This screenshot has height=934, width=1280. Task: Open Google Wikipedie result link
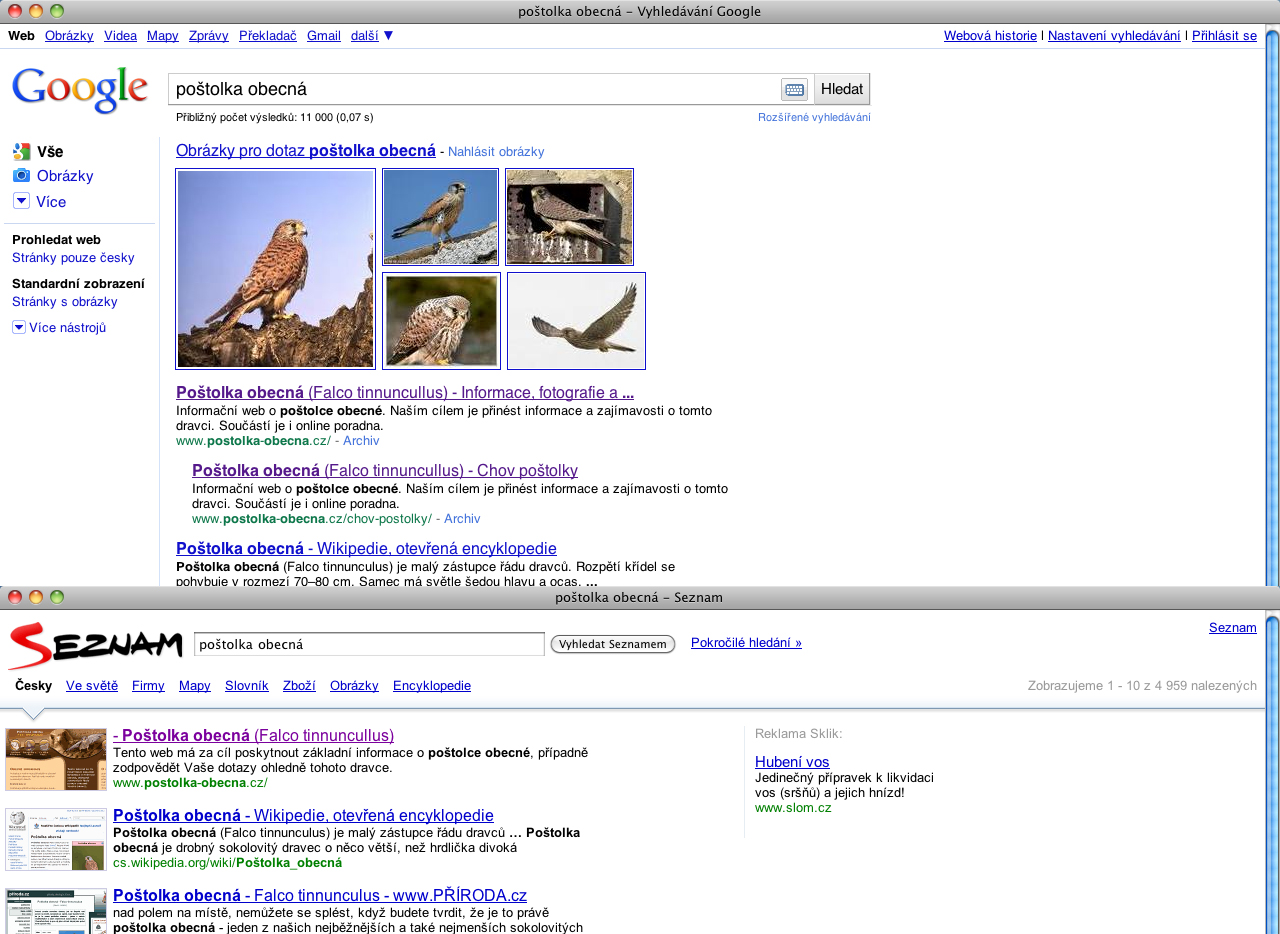click(366, 548)
